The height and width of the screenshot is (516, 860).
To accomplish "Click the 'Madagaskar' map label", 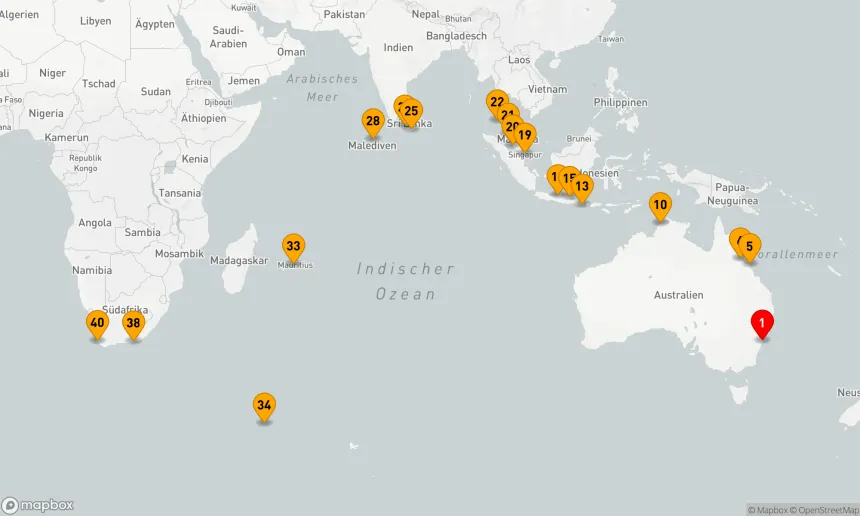I will click(x=239, y=261).
